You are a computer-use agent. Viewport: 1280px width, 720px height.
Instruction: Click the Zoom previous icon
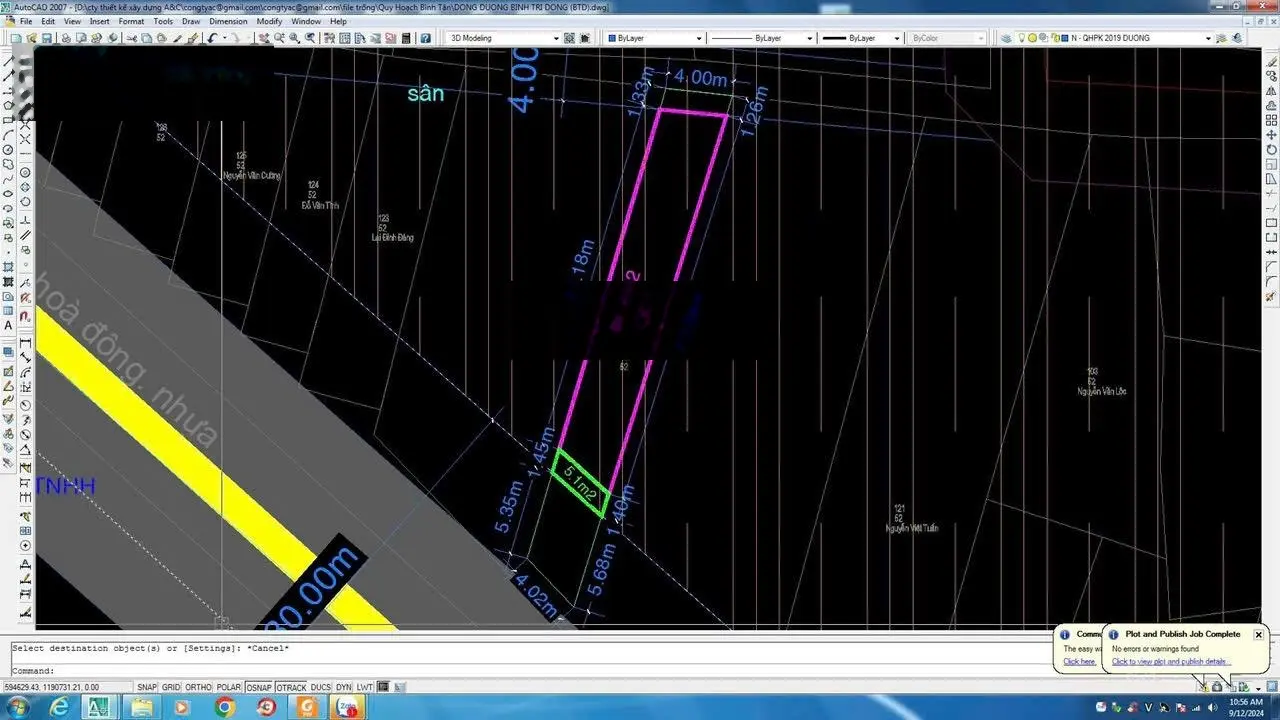[310, 38]
